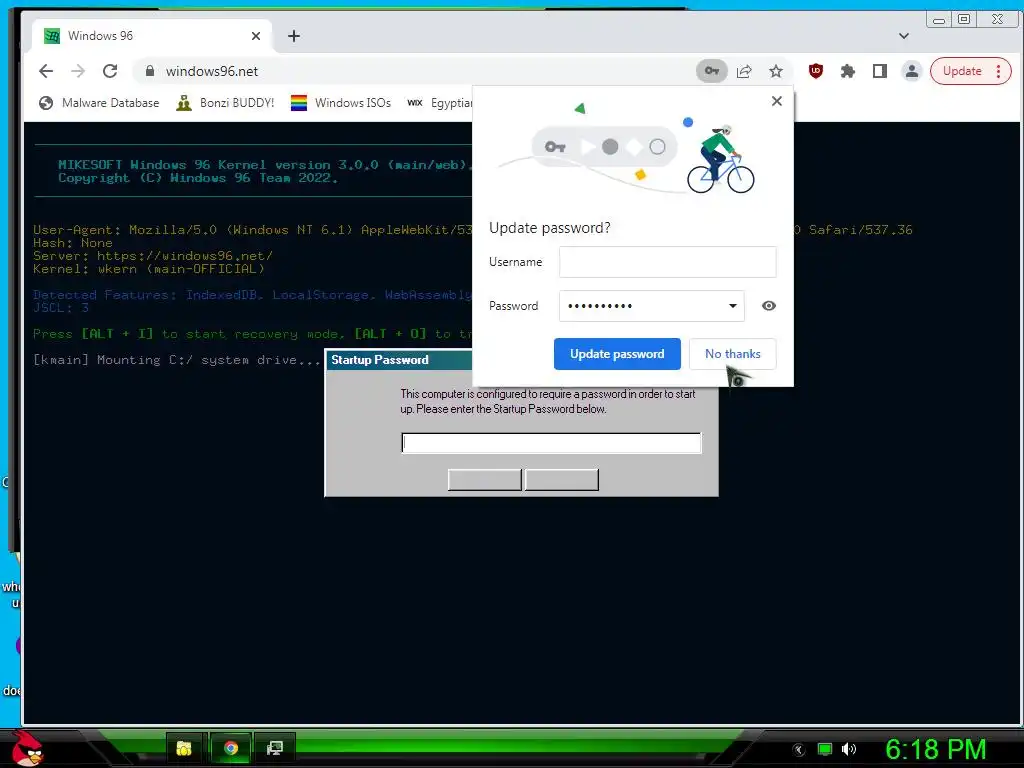
Task: Click "Copyright (C) Windows 96 Team 2022."
Action: [198, 178]
